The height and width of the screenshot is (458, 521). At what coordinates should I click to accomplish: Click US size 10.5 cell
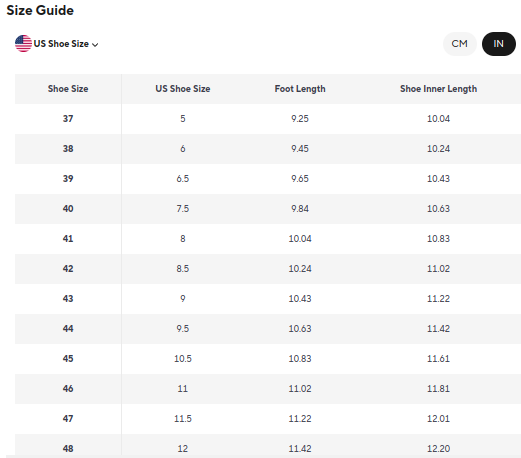pyautogui.click(x=183, y=359)
